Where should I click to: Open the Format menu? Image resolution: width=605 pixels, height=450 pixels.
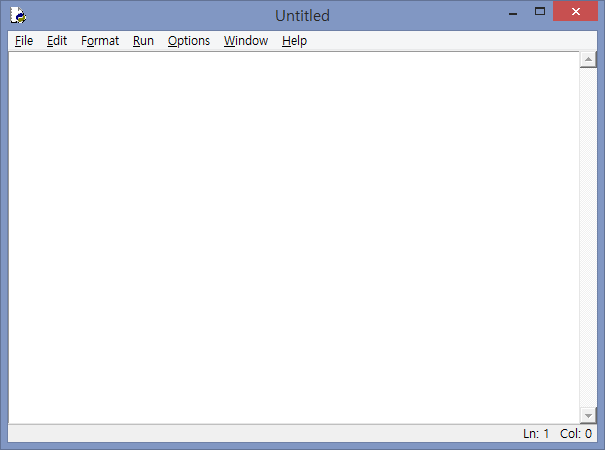[x=100, y=41]
